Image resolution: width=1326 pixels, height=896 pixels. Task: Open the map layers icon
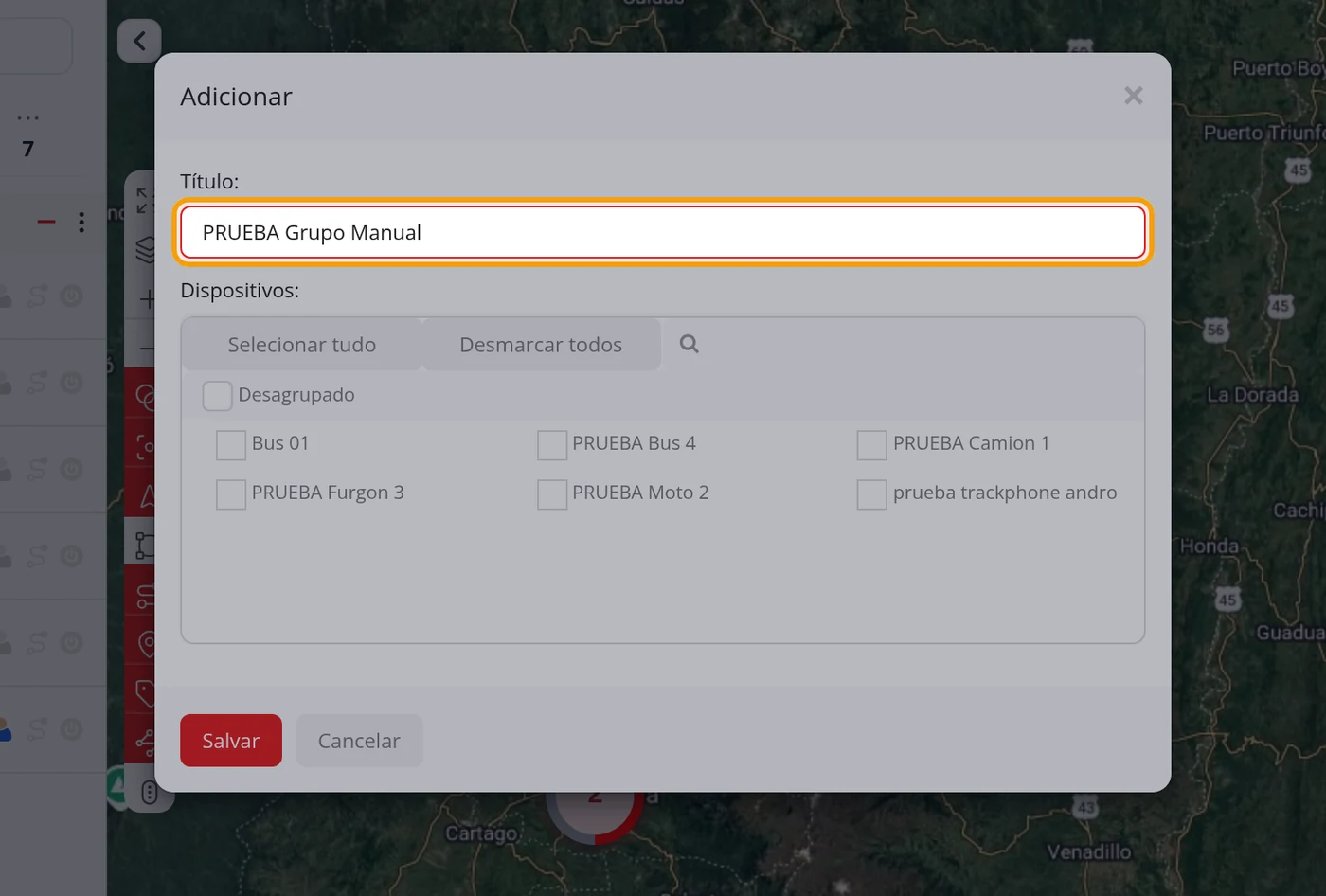(145, 249)
